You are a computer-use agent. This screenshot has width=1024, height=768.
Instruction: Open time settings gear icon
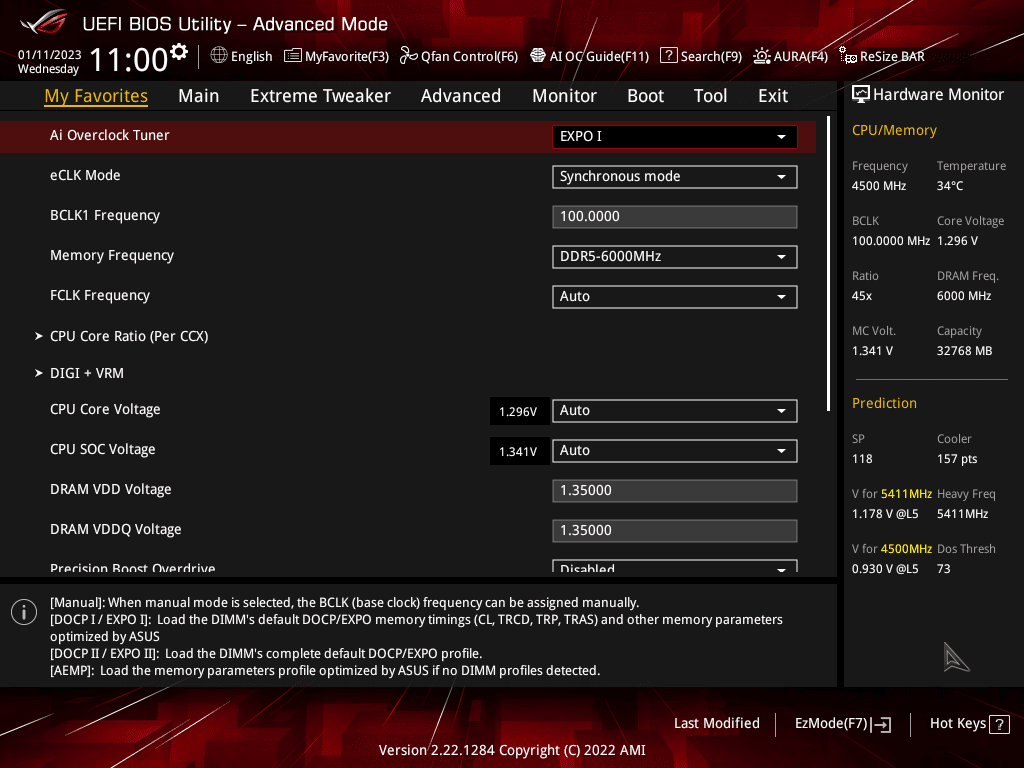pos(179,52)
